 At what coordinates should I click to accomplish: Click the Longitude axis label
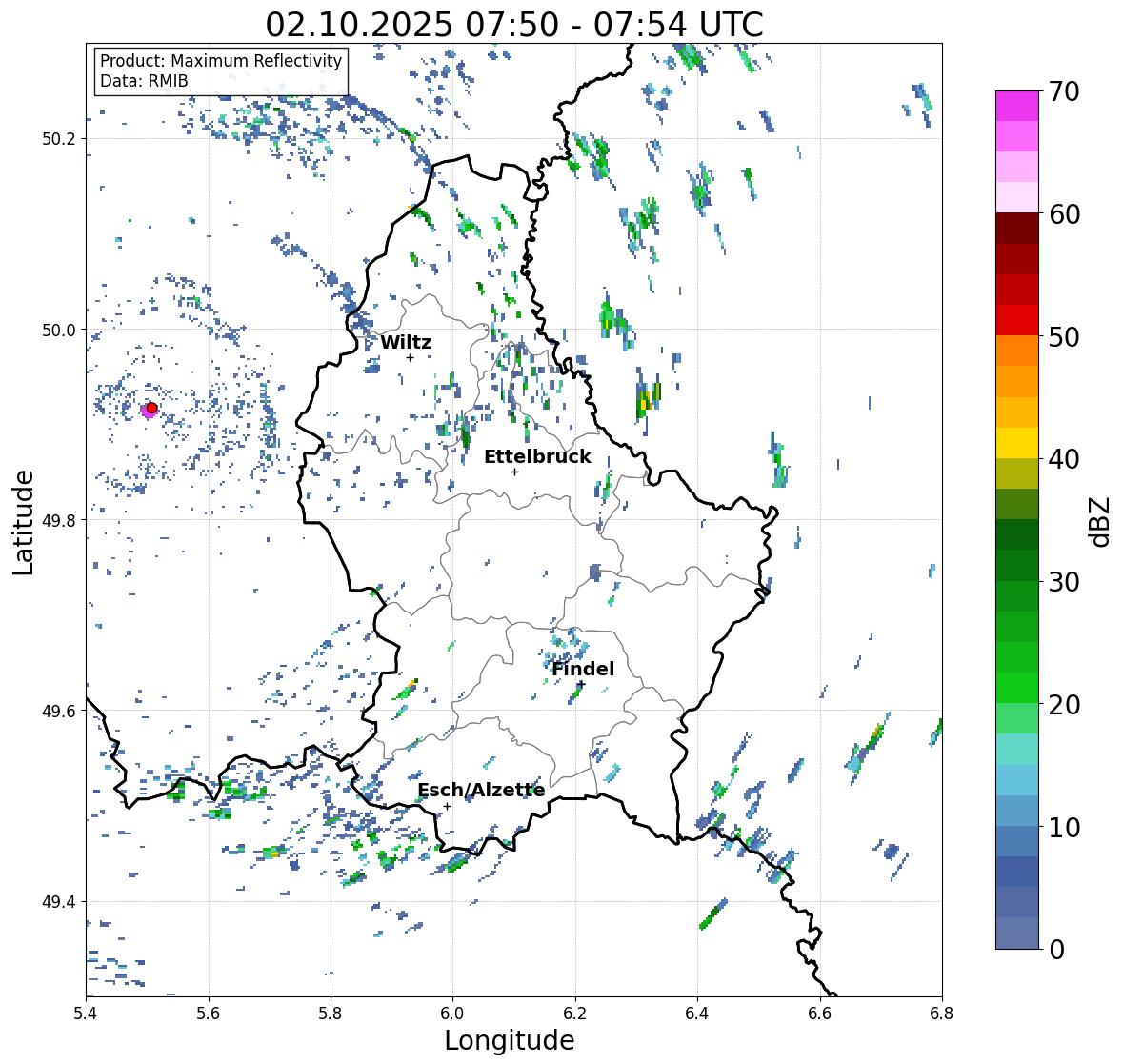(x=510, y=1040)
